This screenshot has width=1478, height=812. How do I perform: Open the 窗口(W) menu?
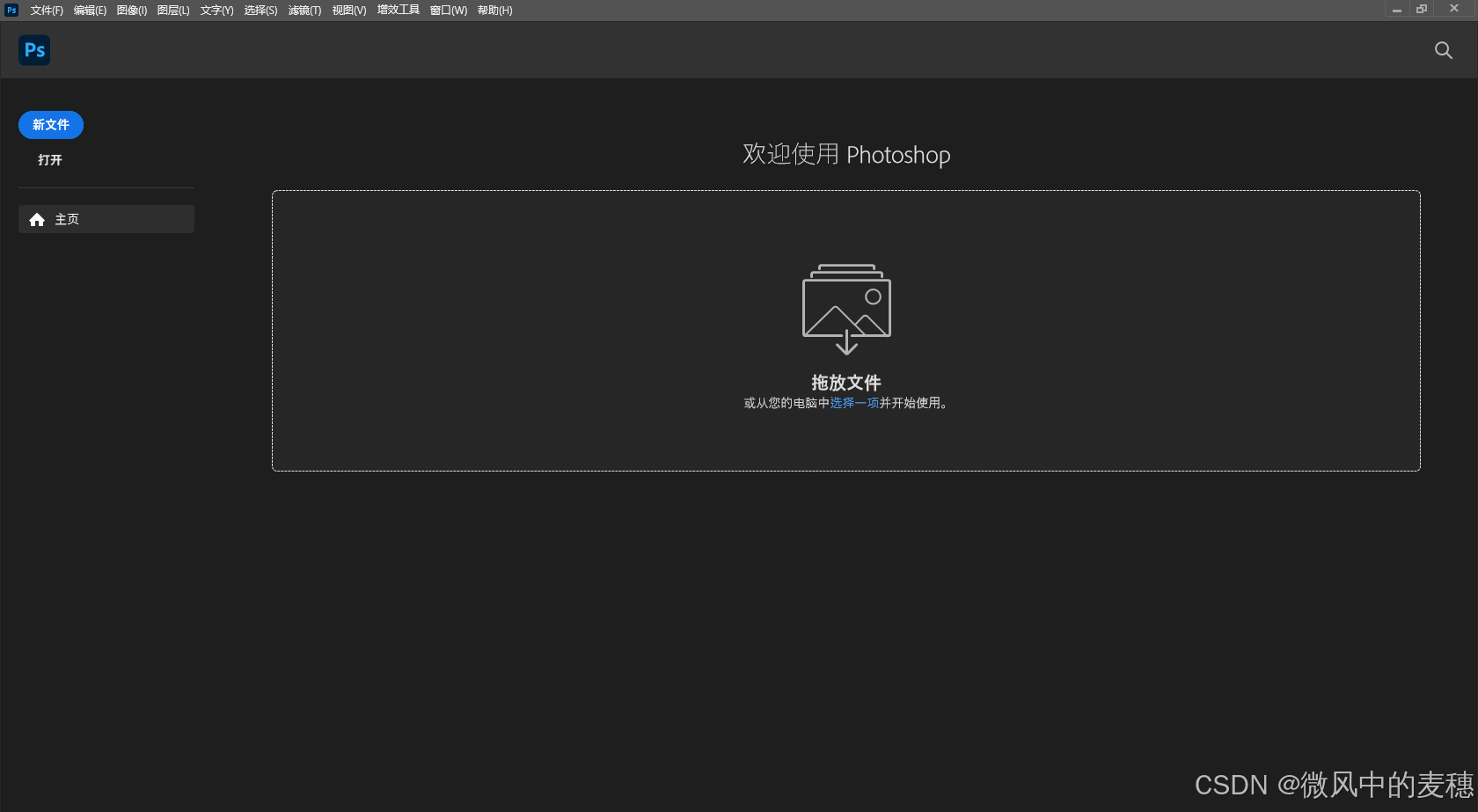pyautogui.click(x=449, y=11)
